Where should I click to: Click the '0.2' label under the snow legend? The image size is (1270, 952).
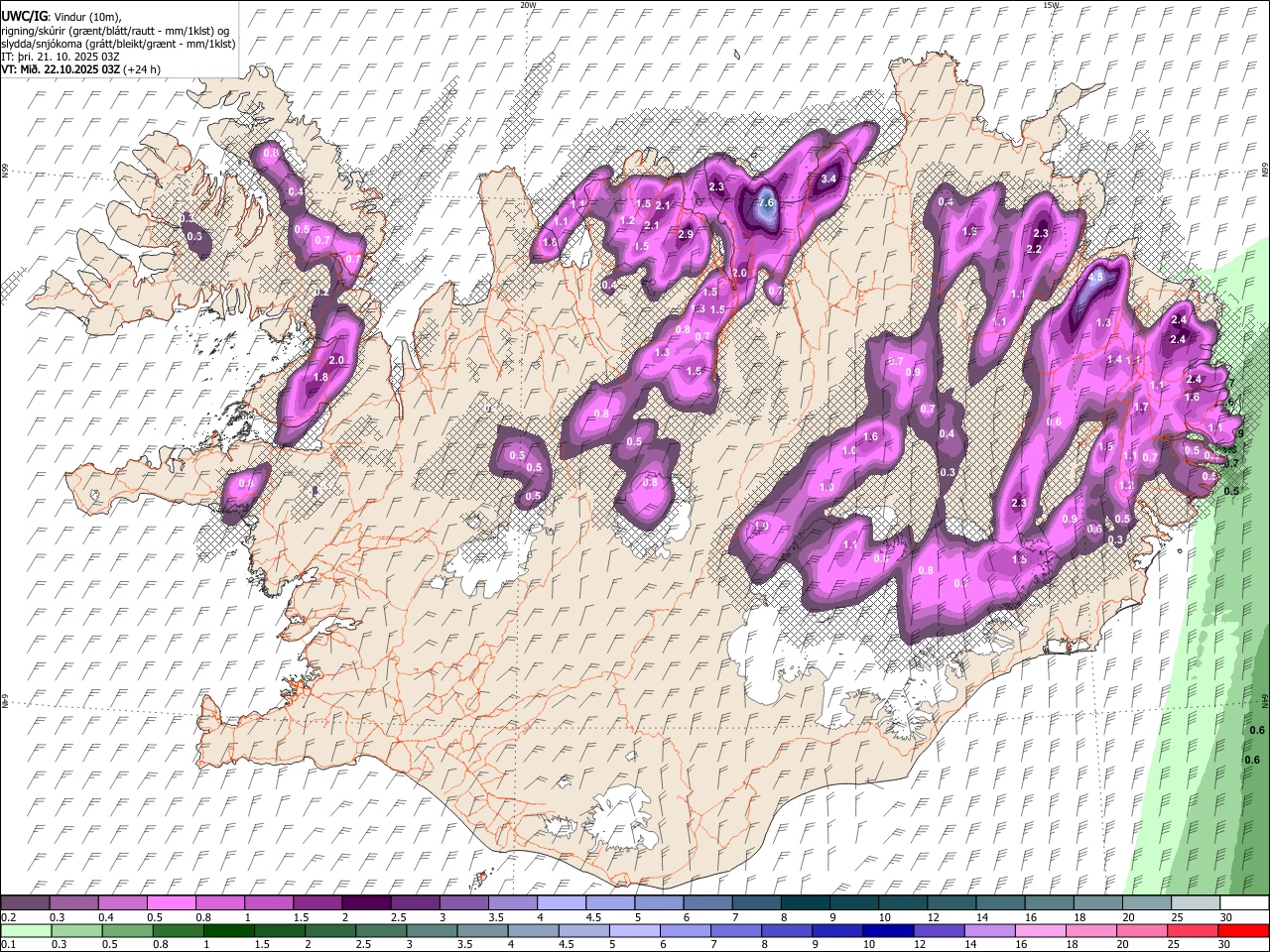(8, 917)
